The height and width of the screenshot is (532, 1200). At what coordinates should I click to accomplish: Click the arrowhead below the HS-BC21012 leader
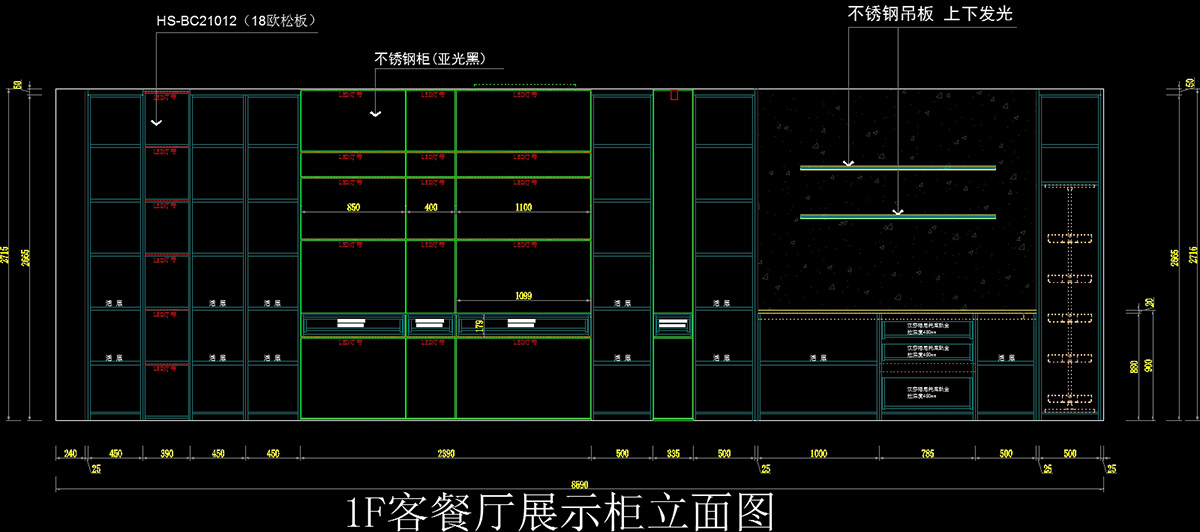[156, 122]
